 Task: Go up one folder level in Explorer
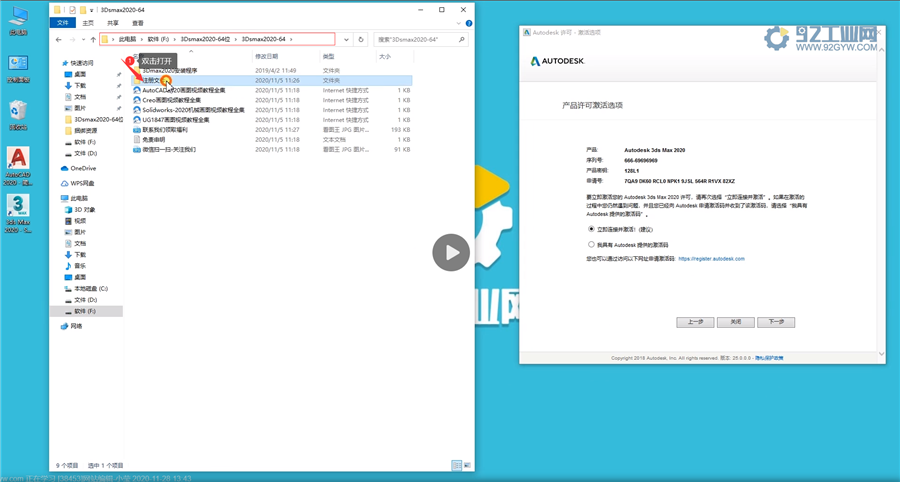tap(93, 40)
